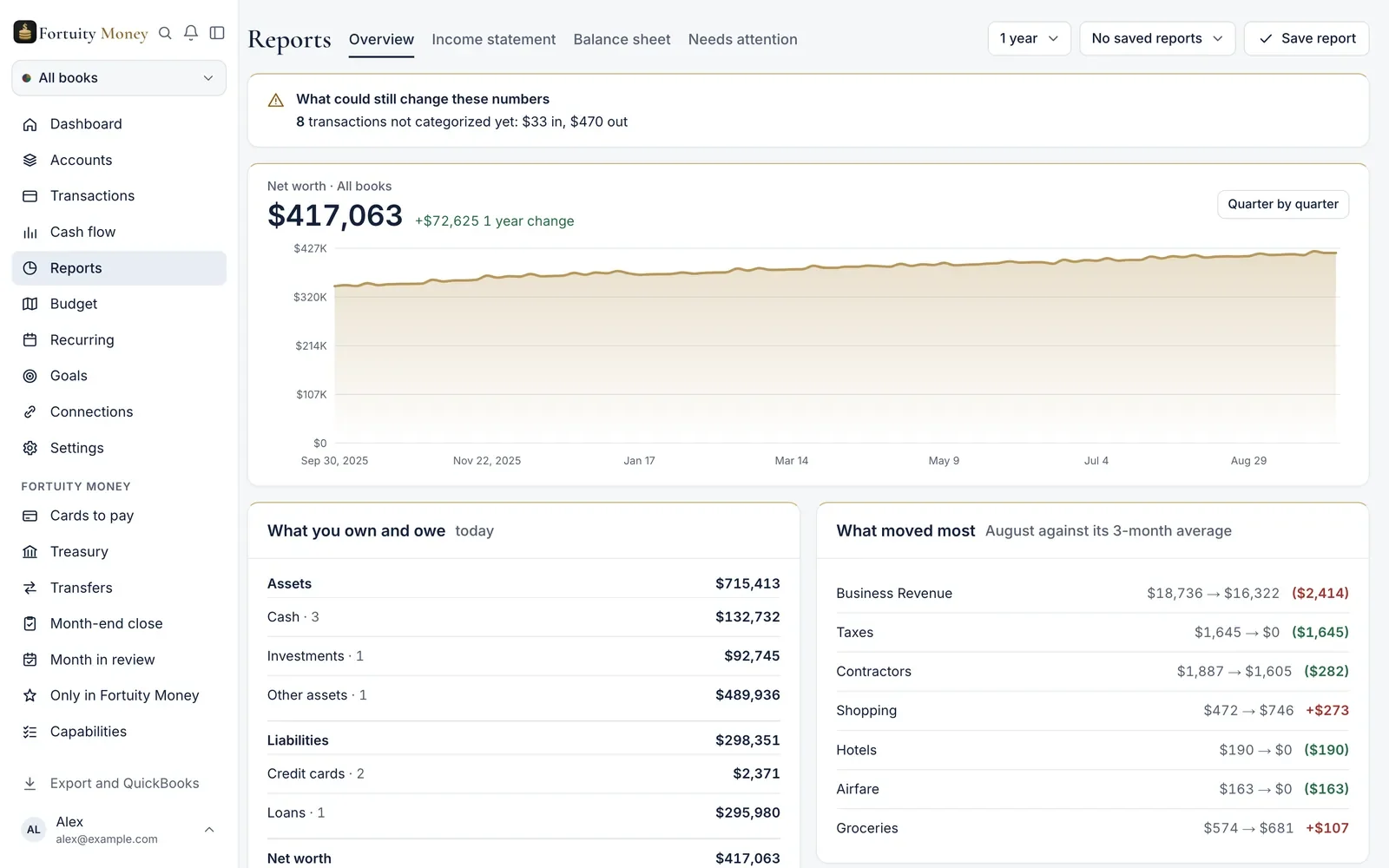Click the Budget map icon
This screenshot has height=868, width=1389.
click(x=30, y=304)
